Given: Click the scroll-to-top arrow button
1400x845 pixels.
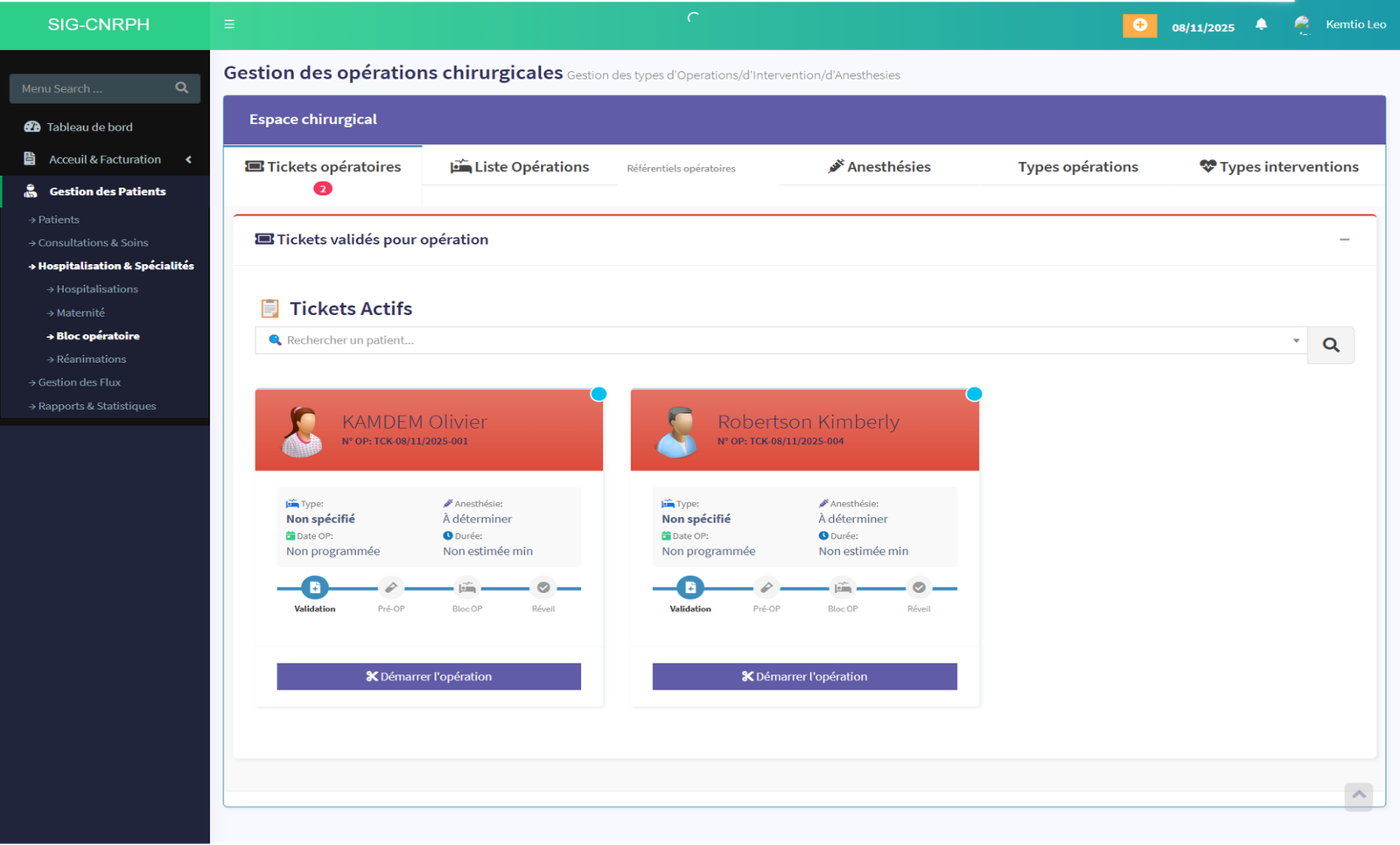Looking at the screenshot, I should 1358,795.
